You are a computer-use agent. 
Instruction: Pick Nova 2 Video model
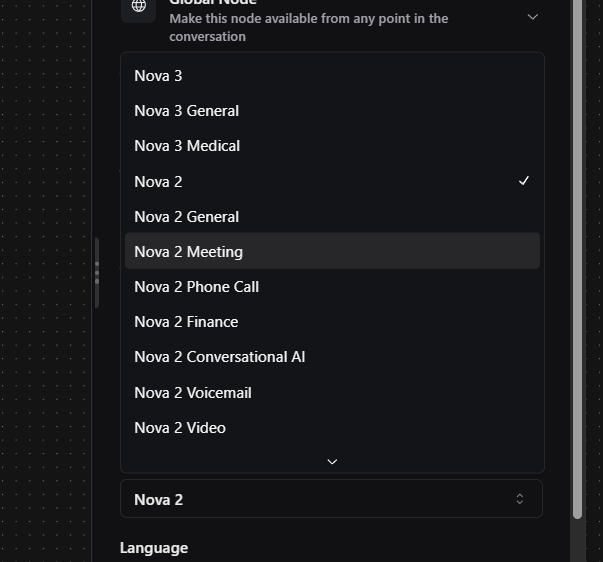[x=180, y=428]
